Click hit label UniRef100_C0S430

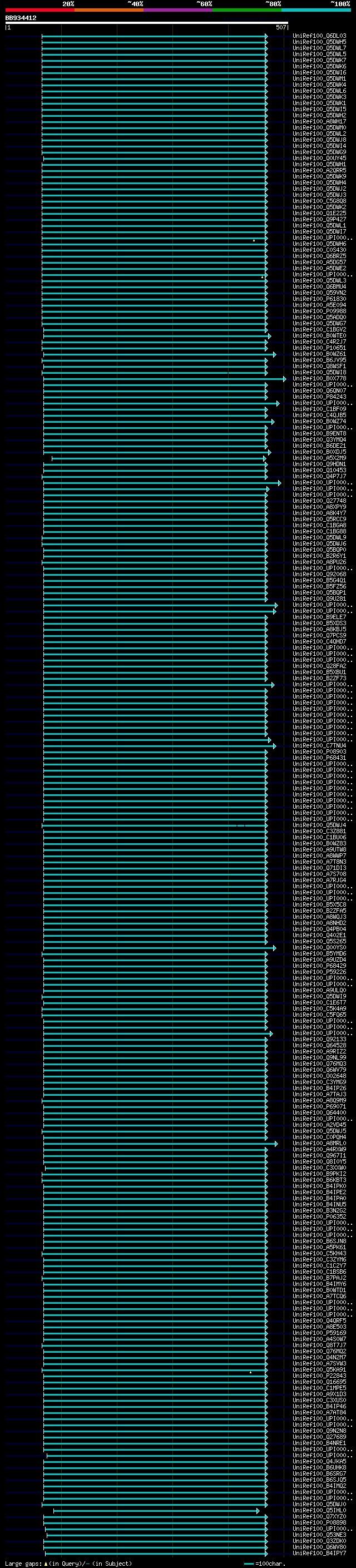[x=319, y=250]
